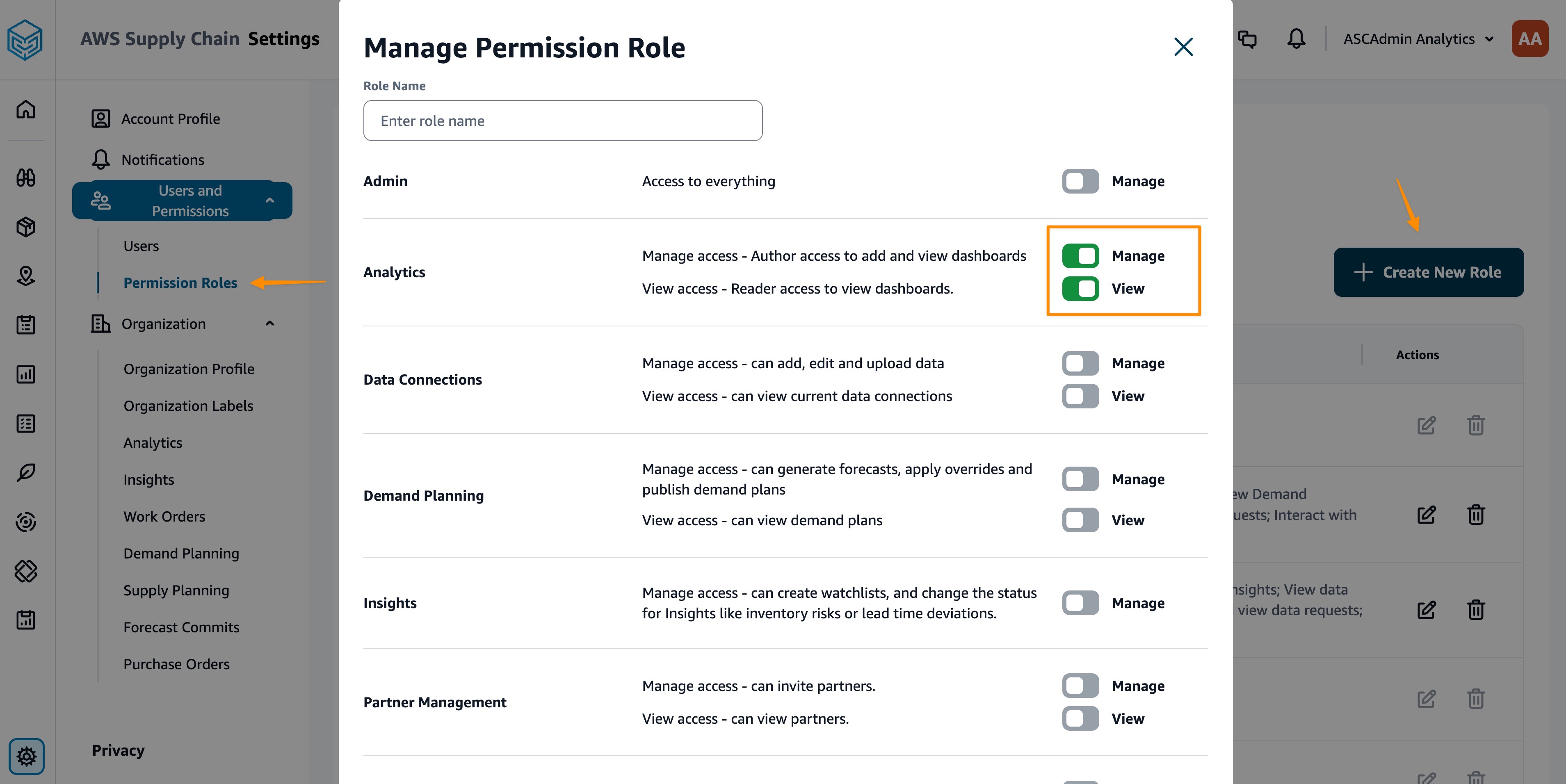Enable Partner Management Manage switch
1566x784 pixels.
click(x=1080, y=686)
